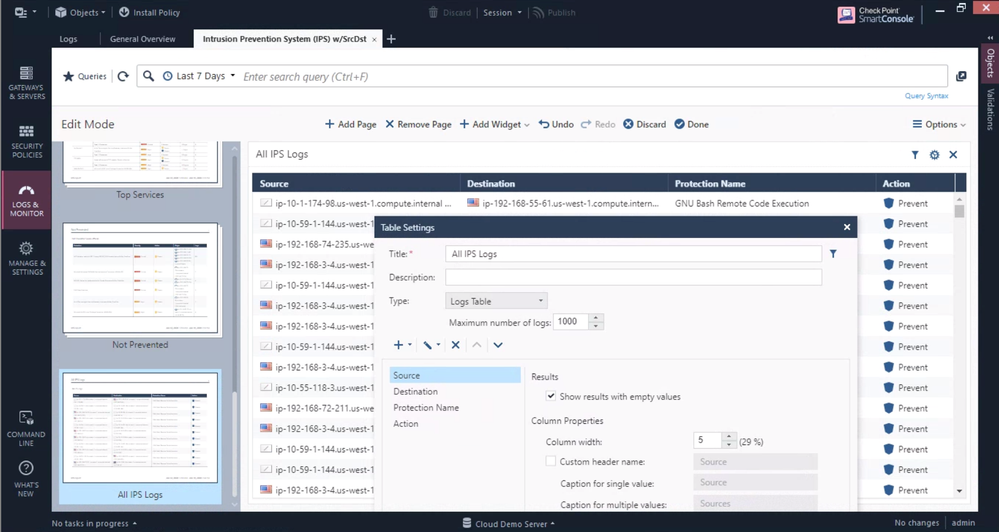999x532 pixels.
Task: Open the Type Logs Table dropdown
Action: pos(496,301)
